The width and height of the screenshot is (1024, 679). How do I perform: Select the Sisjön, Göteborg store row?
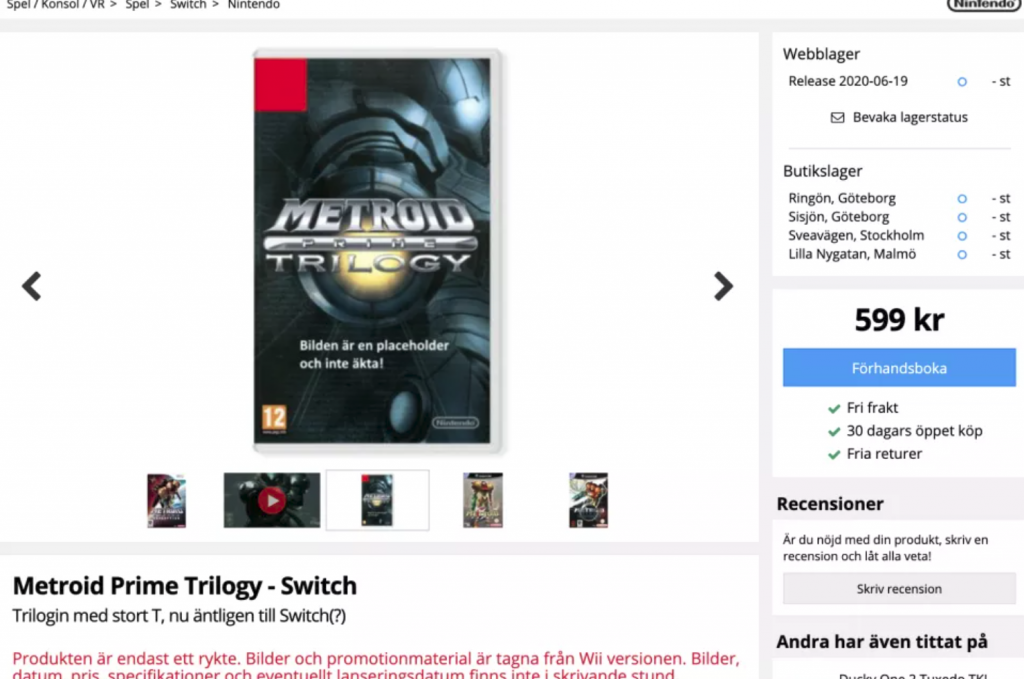click(899, 217)
